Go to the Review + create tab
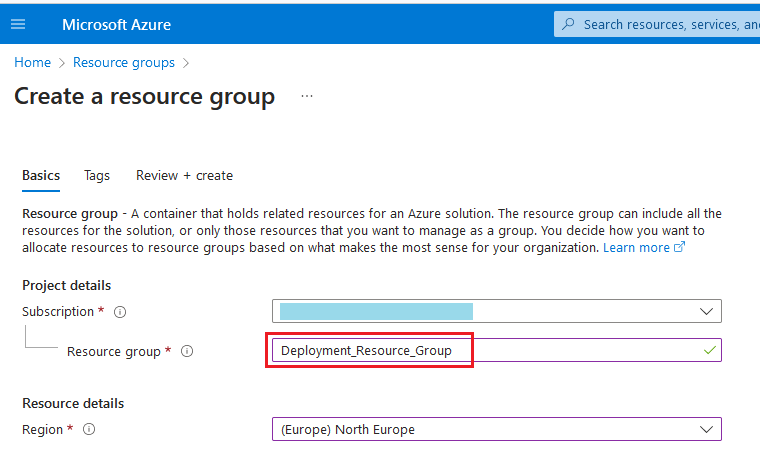This screenshot has height=469, width=760. [184, 175]
